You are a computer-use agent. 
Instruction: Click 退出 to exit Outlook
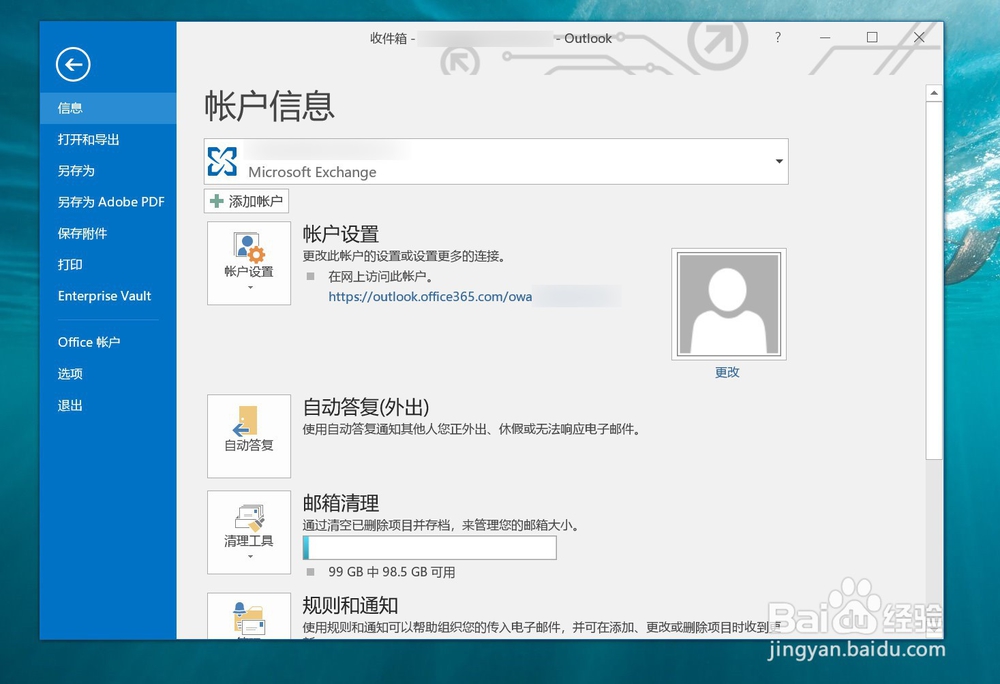coord(108,405)
